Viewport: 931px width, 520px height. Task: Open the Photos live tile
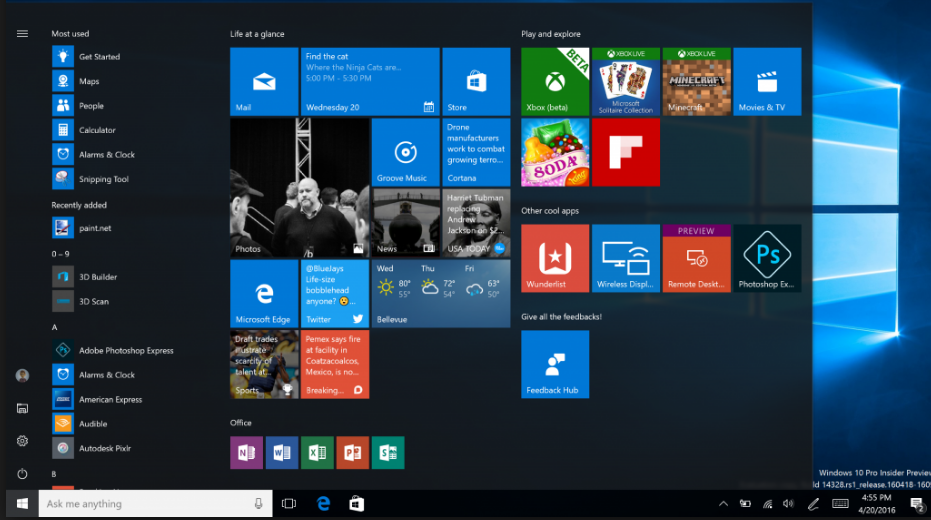pos(299,188)
